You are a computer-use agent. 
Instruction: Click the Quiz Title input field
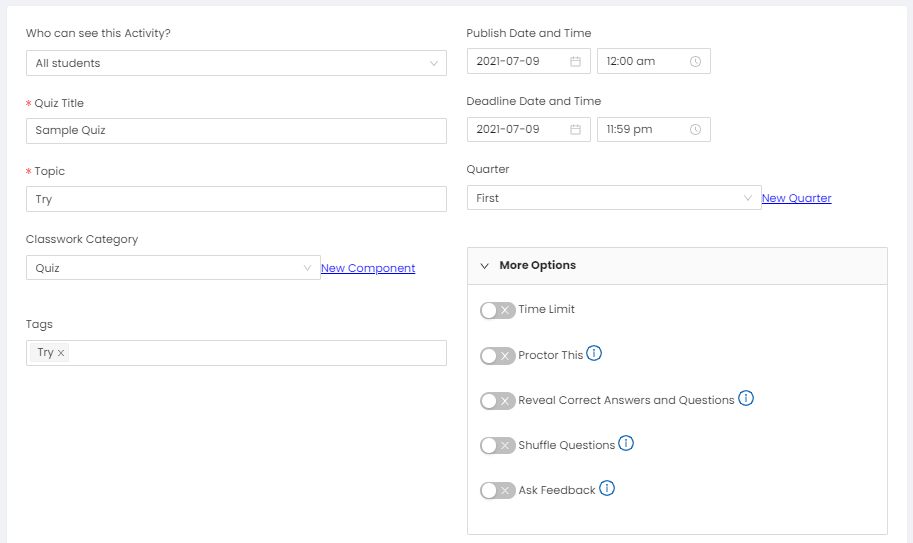(236, 131)
